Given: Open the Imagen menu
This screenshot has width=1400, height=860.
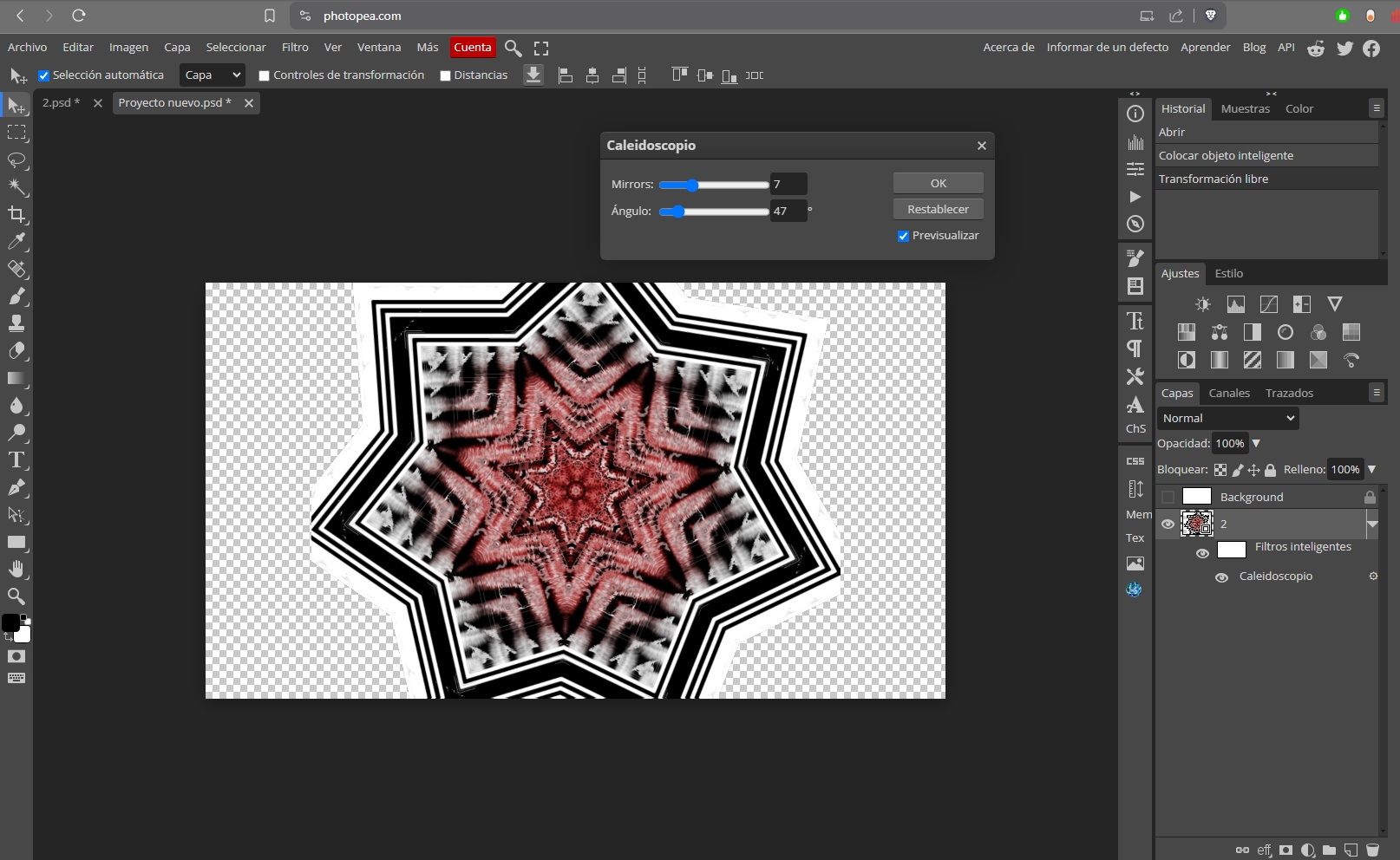Looking at the screenshot, I should tap(128, 47).
